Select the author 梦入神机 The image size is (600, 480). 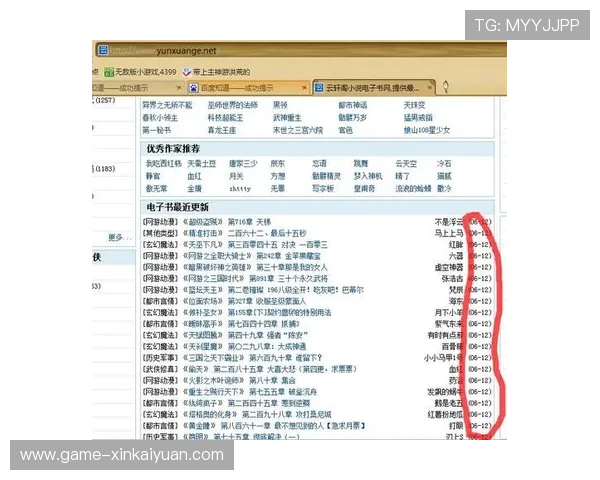tap(368, 176)
